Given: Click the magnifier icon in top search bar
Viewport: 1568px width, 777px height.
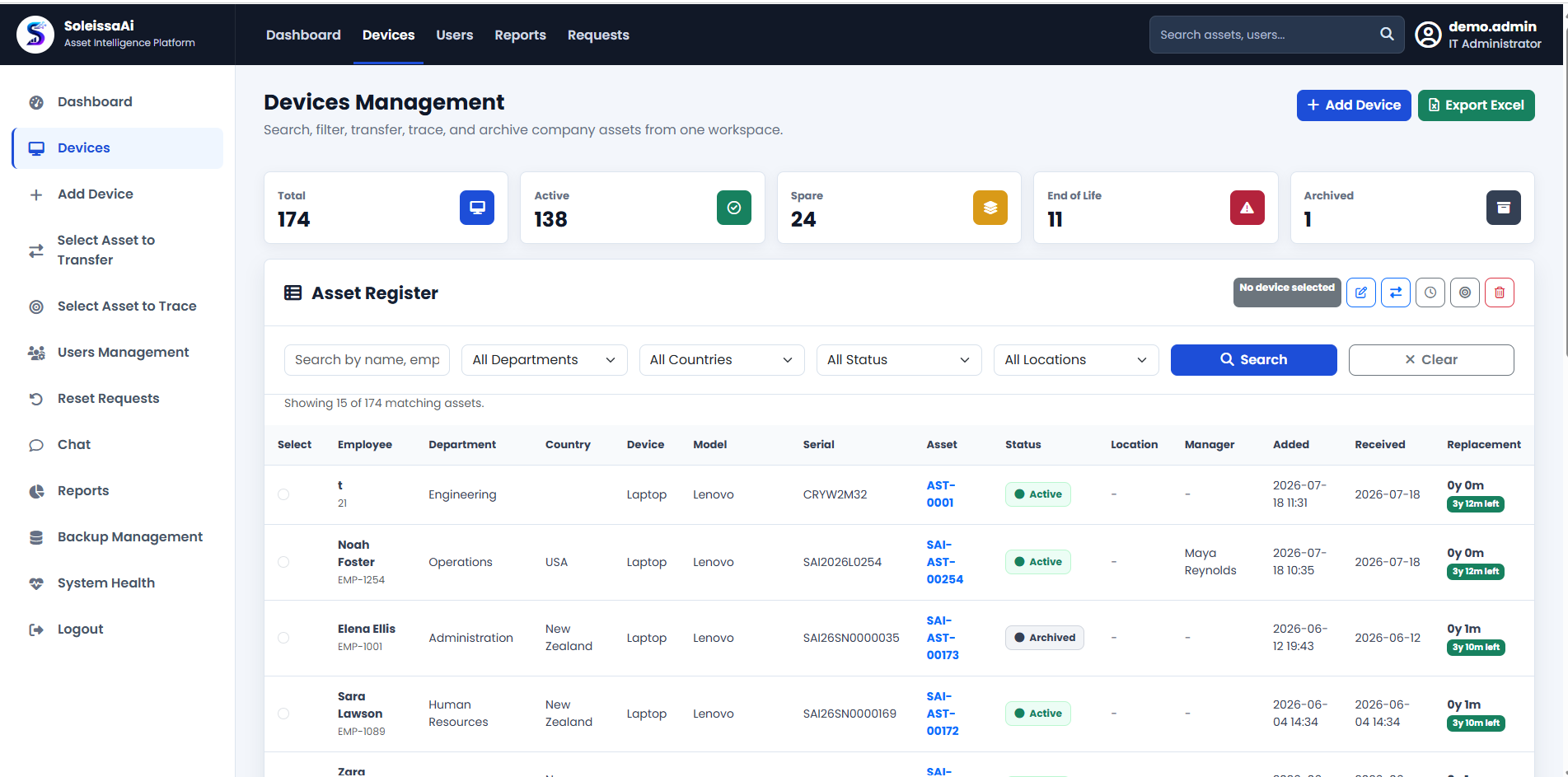Looking at the screenshot, I should point(1387,35).
